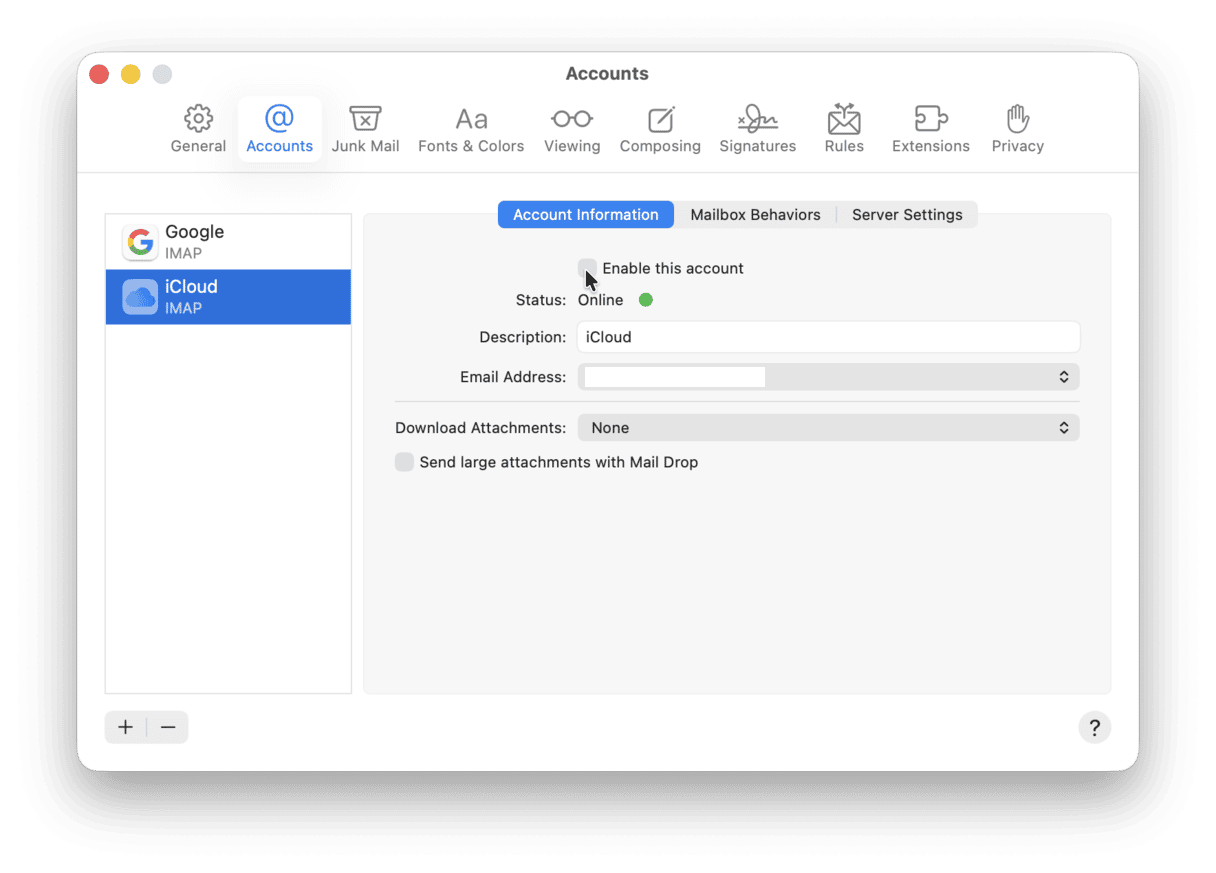1216x873 pixels.
Task: Open Extensions settings
Action: 930,128
